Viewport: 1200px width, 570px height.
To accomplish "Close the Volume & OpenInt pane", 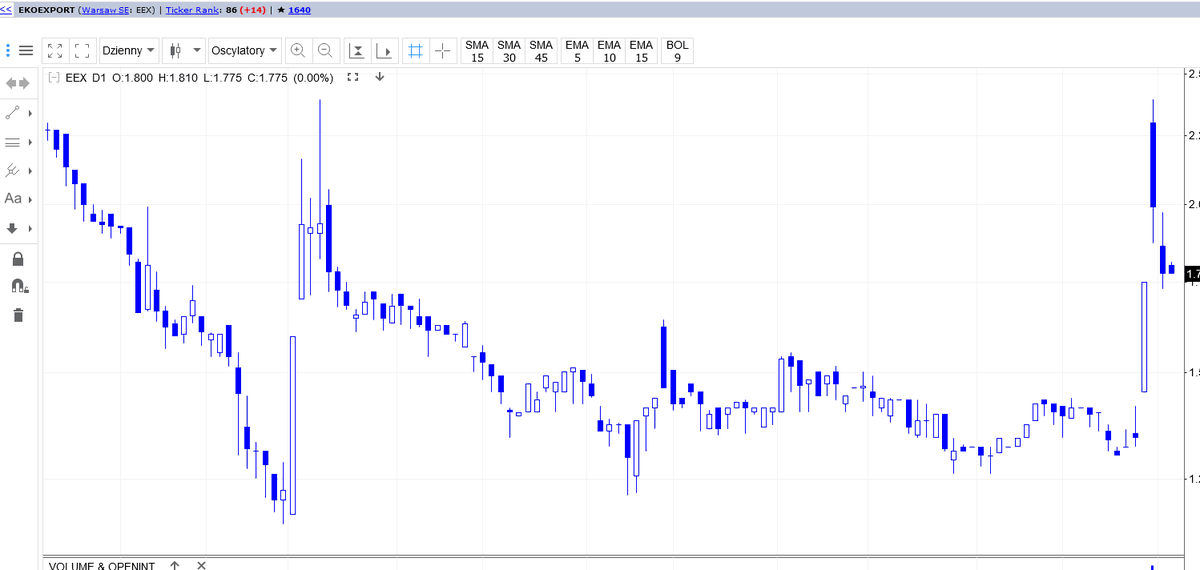I will pos(201,566).
